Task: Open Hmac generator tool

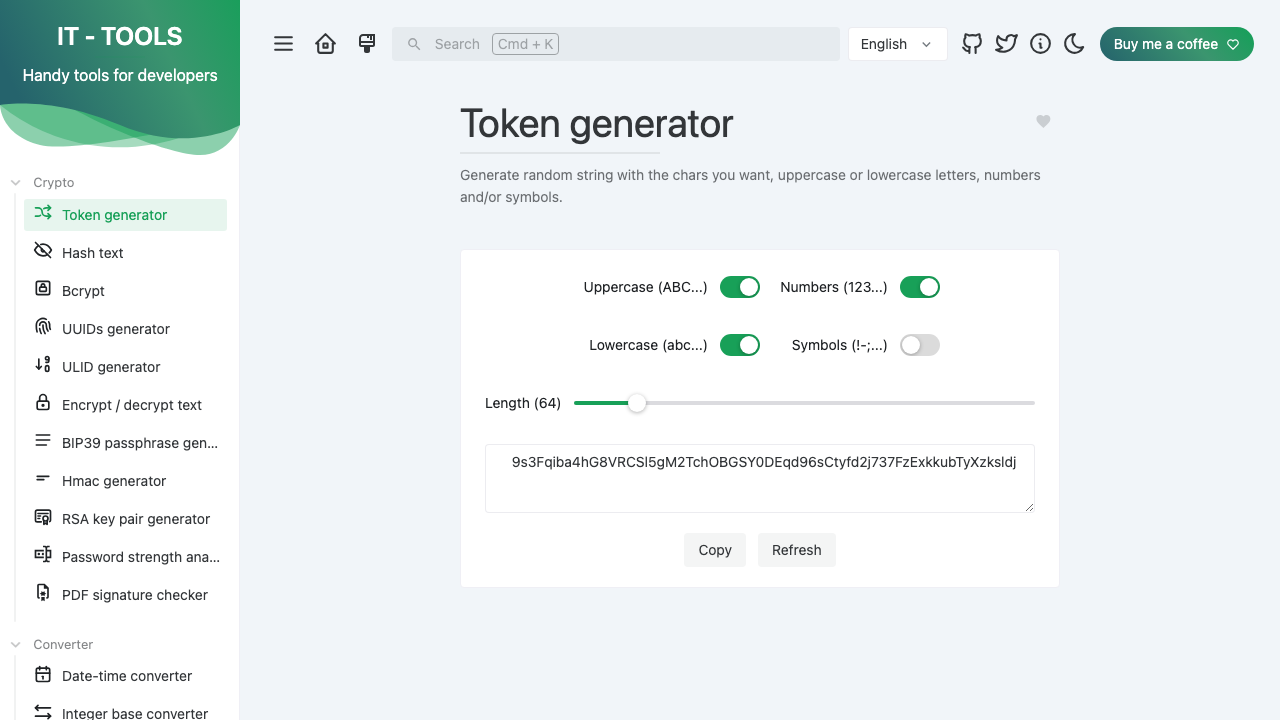Action: point(125,481)
